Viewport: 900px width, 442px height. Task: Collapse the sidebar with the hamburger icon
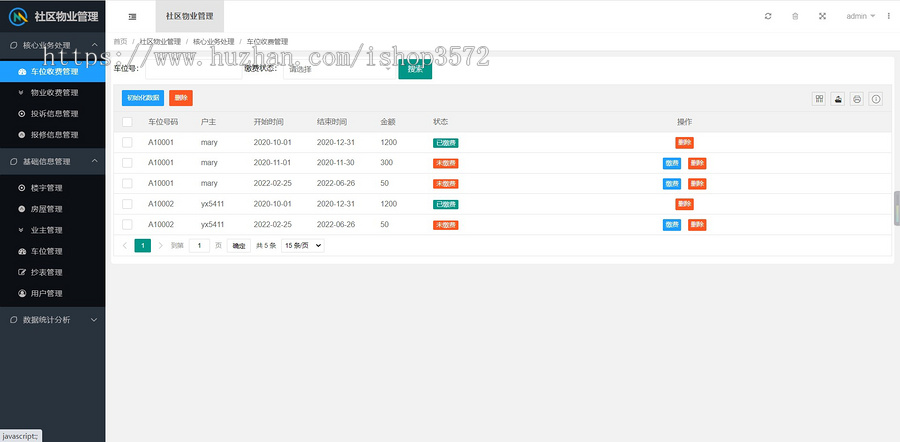(133, 17)
